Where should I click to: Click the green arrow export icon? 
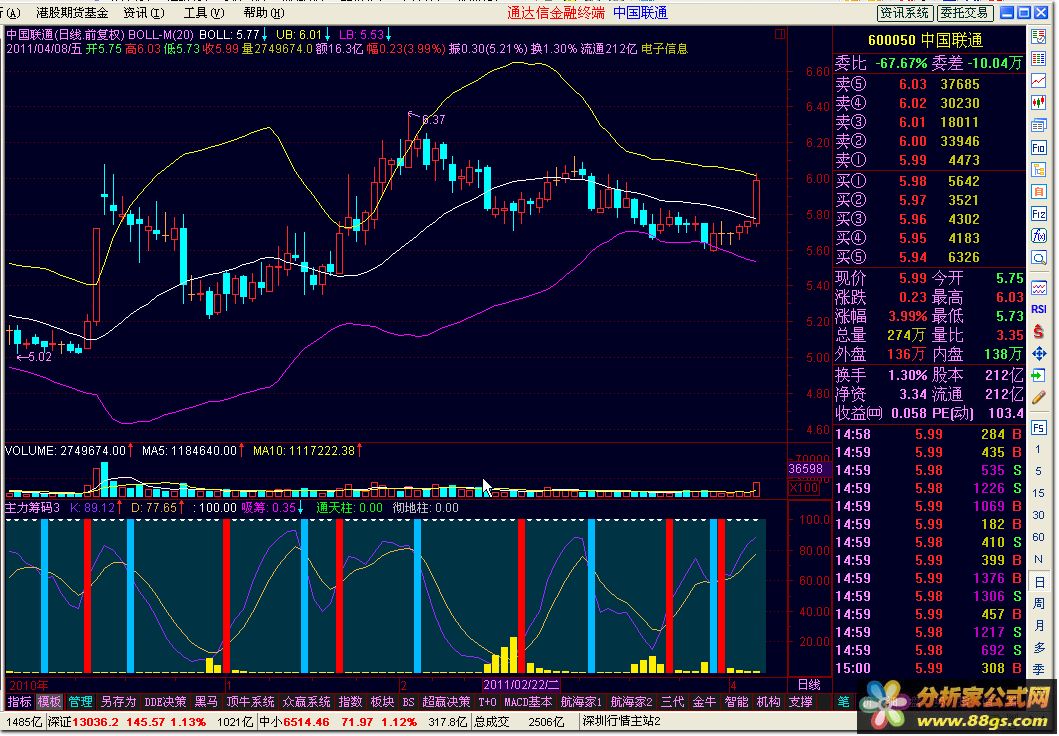point(1039,375)
